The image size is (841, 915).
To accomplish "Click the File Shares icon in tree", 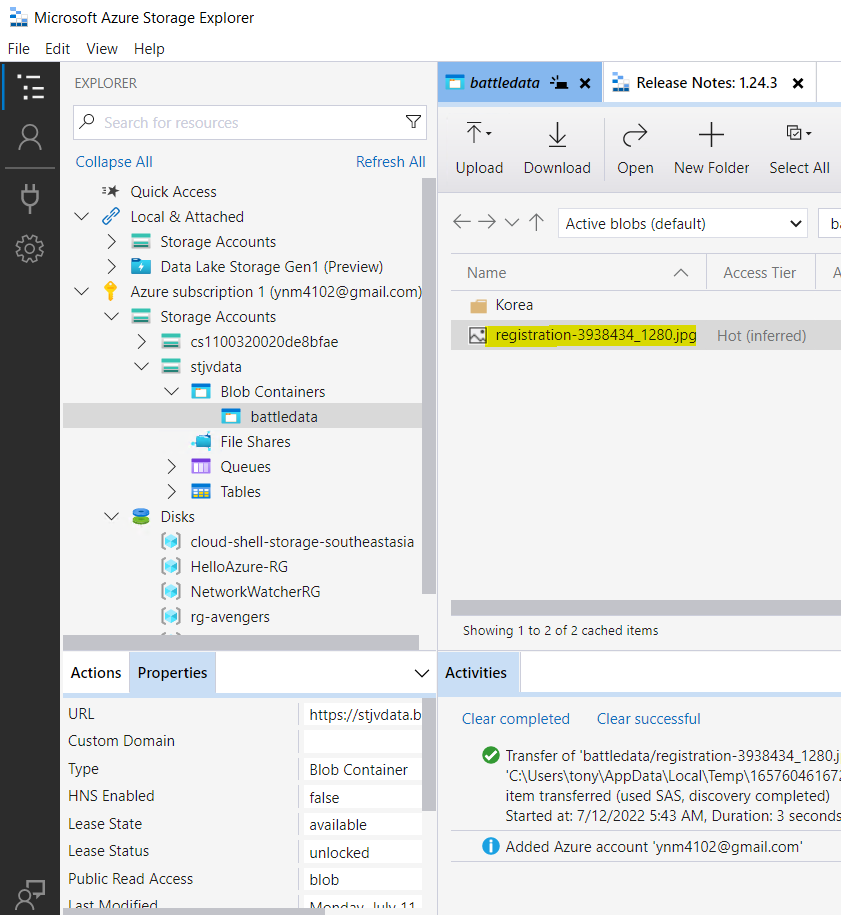I will click(201, 441).
